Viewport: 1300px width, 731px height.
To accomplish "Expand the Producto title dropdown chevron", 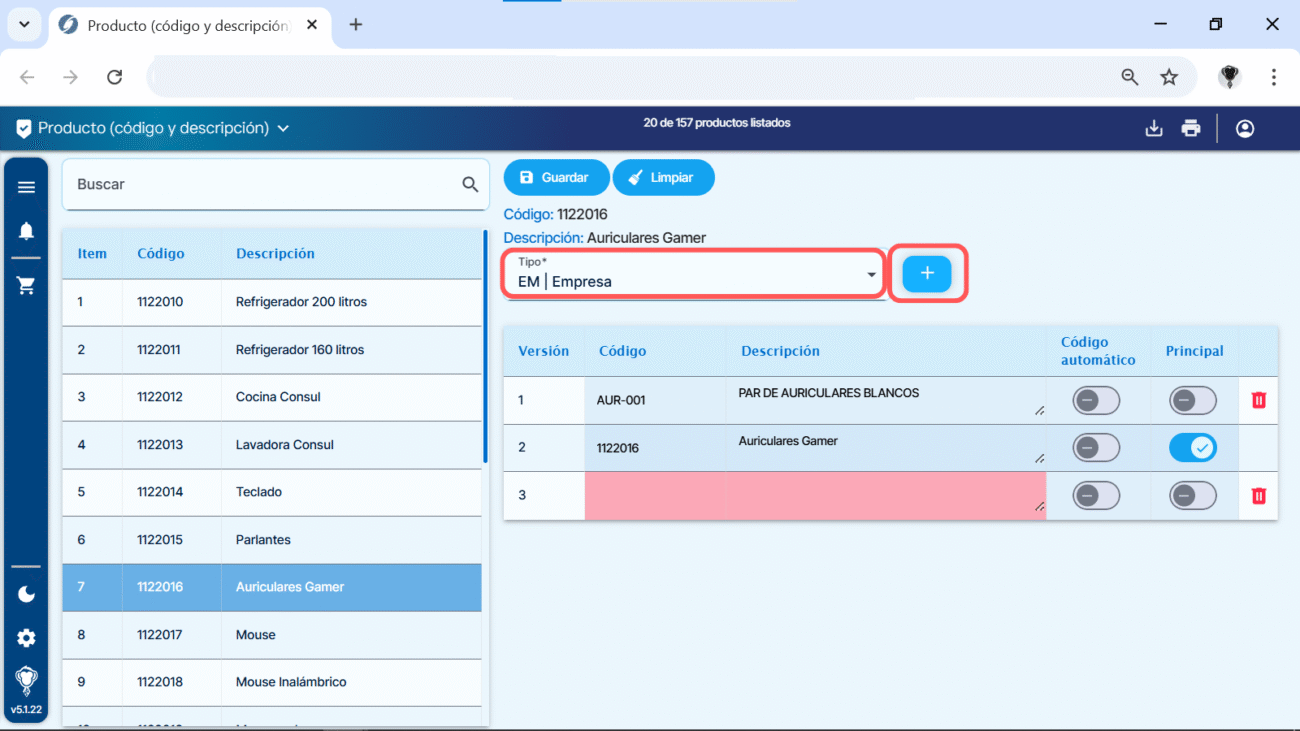I will [x=283, y=129].
